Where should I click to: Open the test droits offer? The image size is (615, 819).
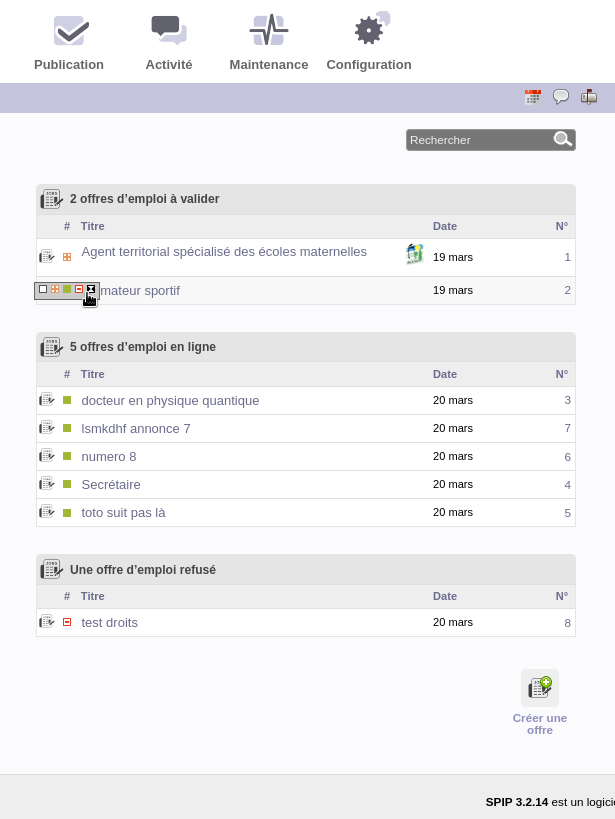[110, 623]
